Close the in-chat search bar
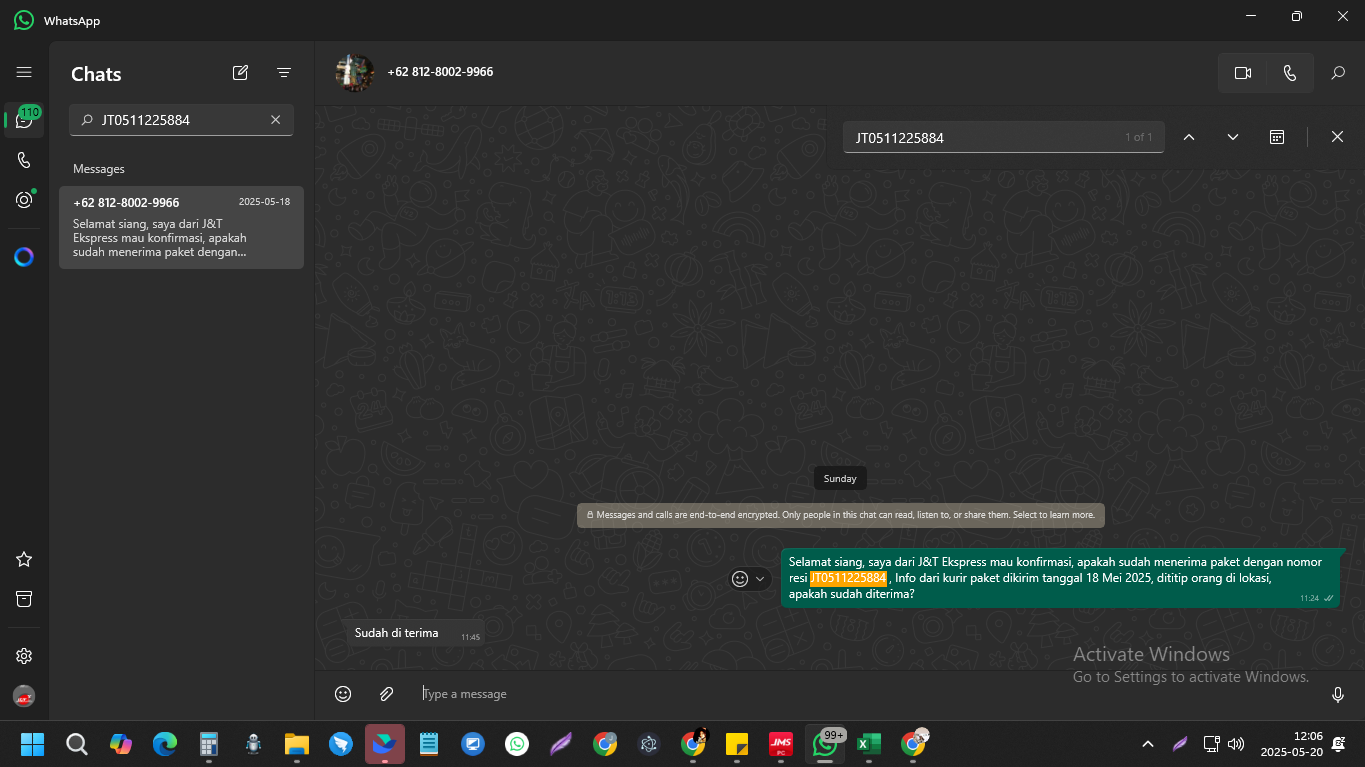This screenshot has width=1365, height=767. (x=1337, y=137)
